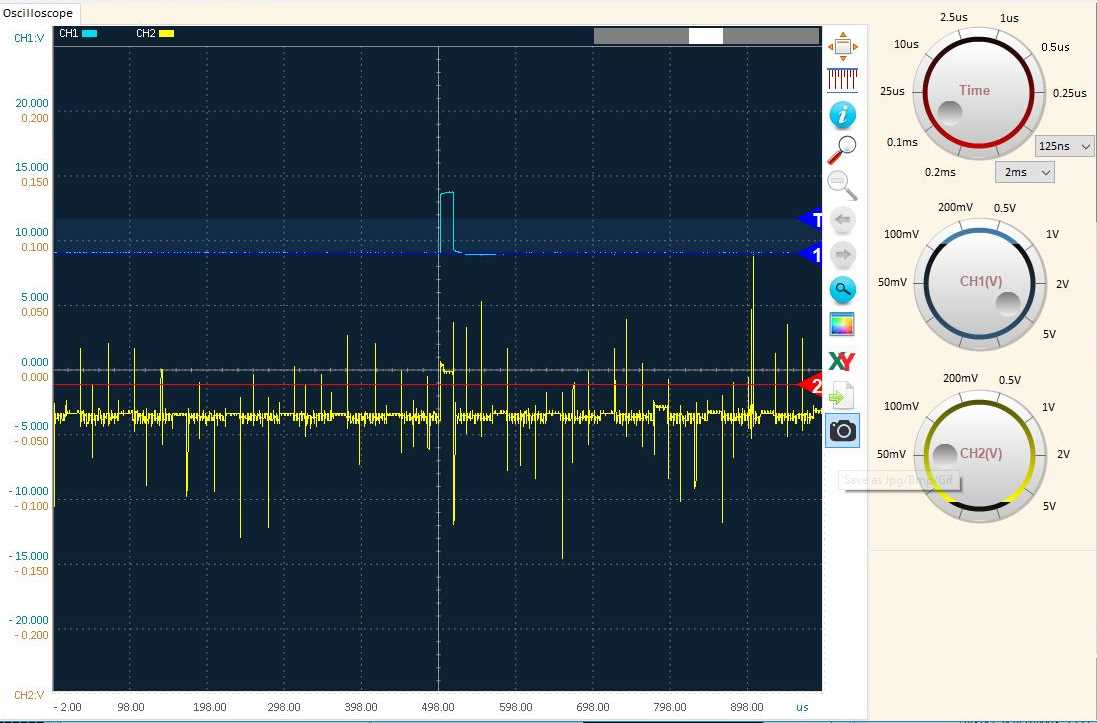The width and height of the screenshot is (1097, 723).
Task: Save screenshot with the camera icon
Action: tap(842, 430)
